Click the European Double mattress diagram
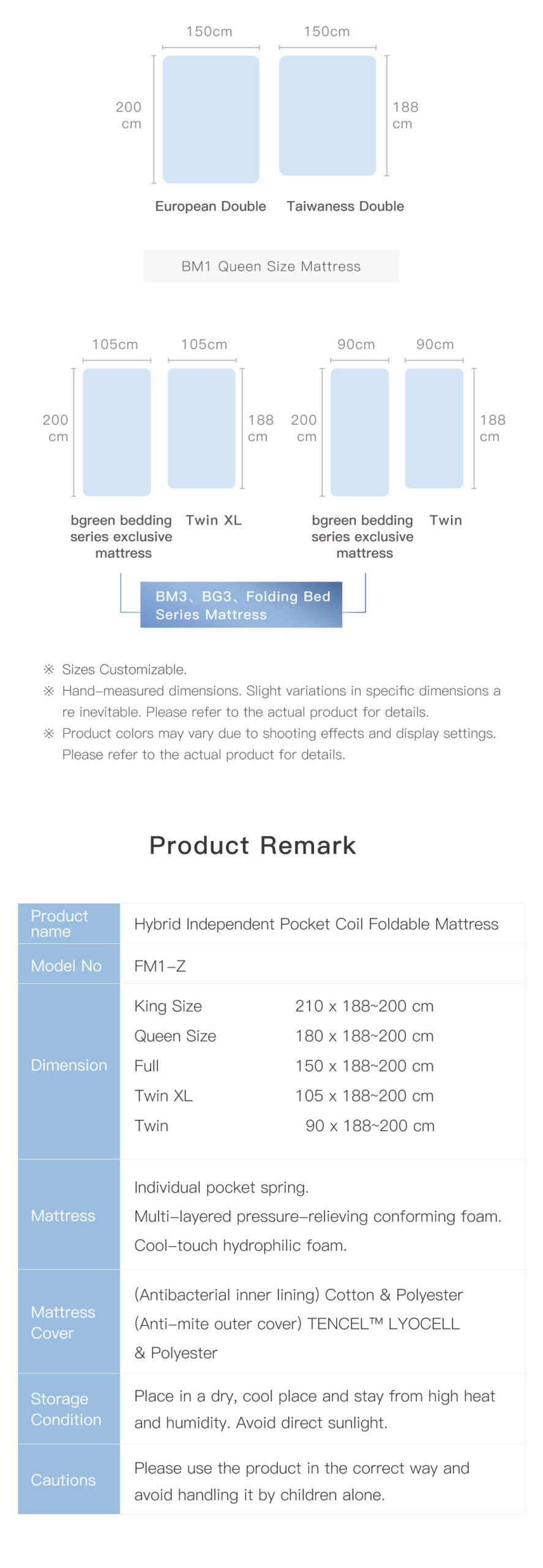This screenshot has width=543, height=1568. pos(211,119)
